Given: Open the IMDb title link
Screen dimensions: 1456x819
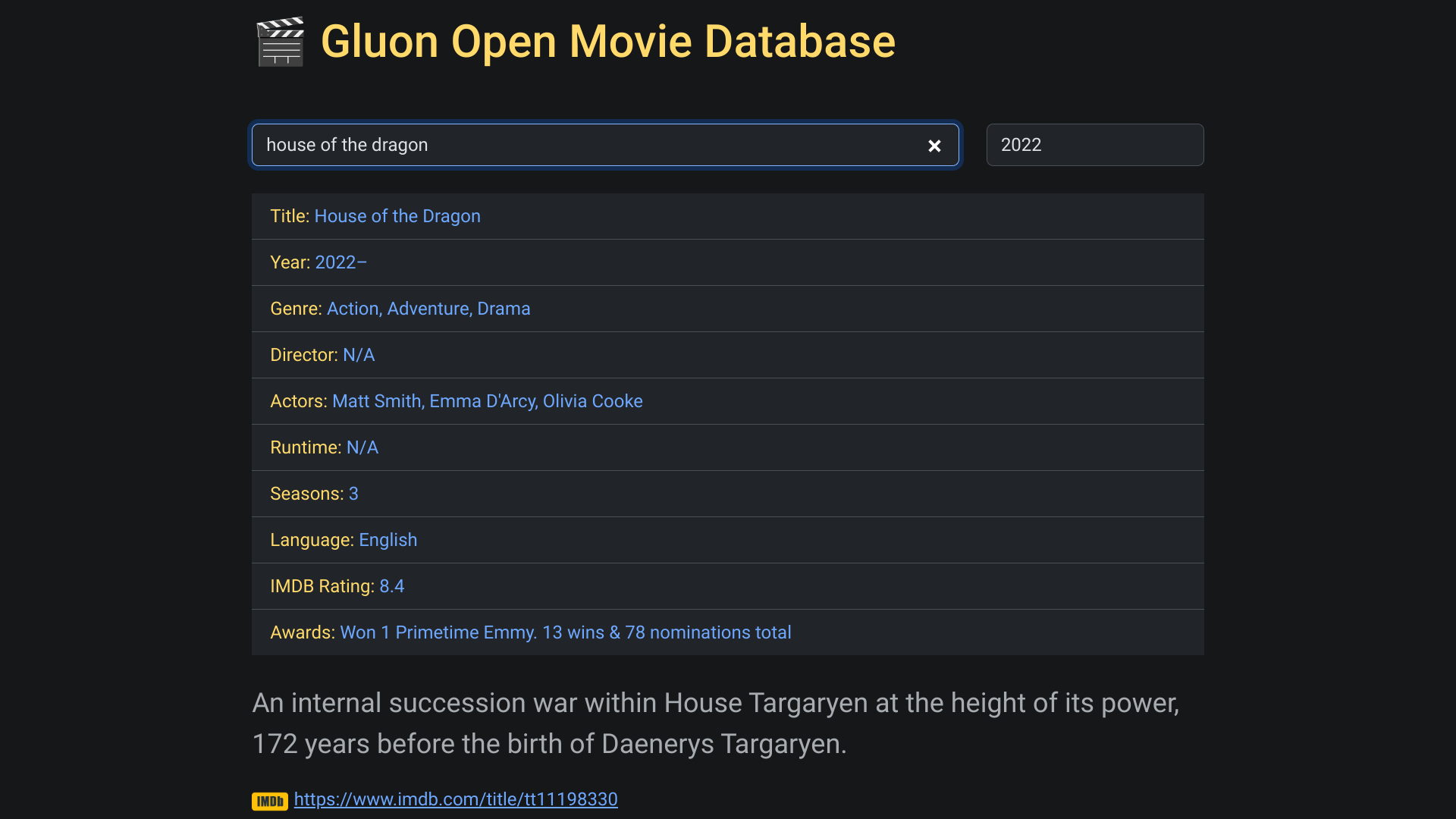Looking at the screenshot, I should pos(455,799).
